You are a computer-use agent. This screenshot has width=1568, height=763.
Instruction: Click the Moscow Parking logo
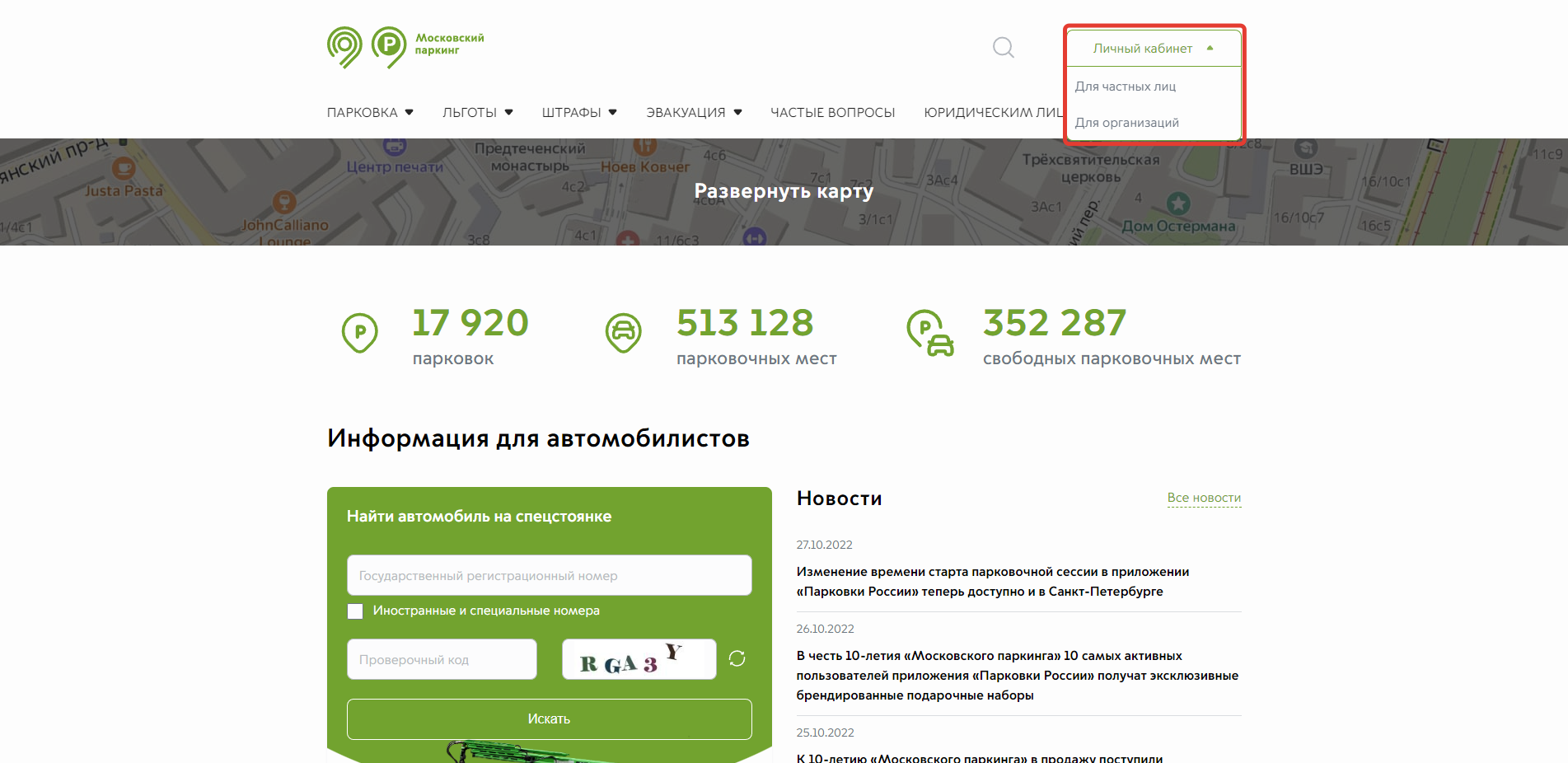[x=405, y=47]
